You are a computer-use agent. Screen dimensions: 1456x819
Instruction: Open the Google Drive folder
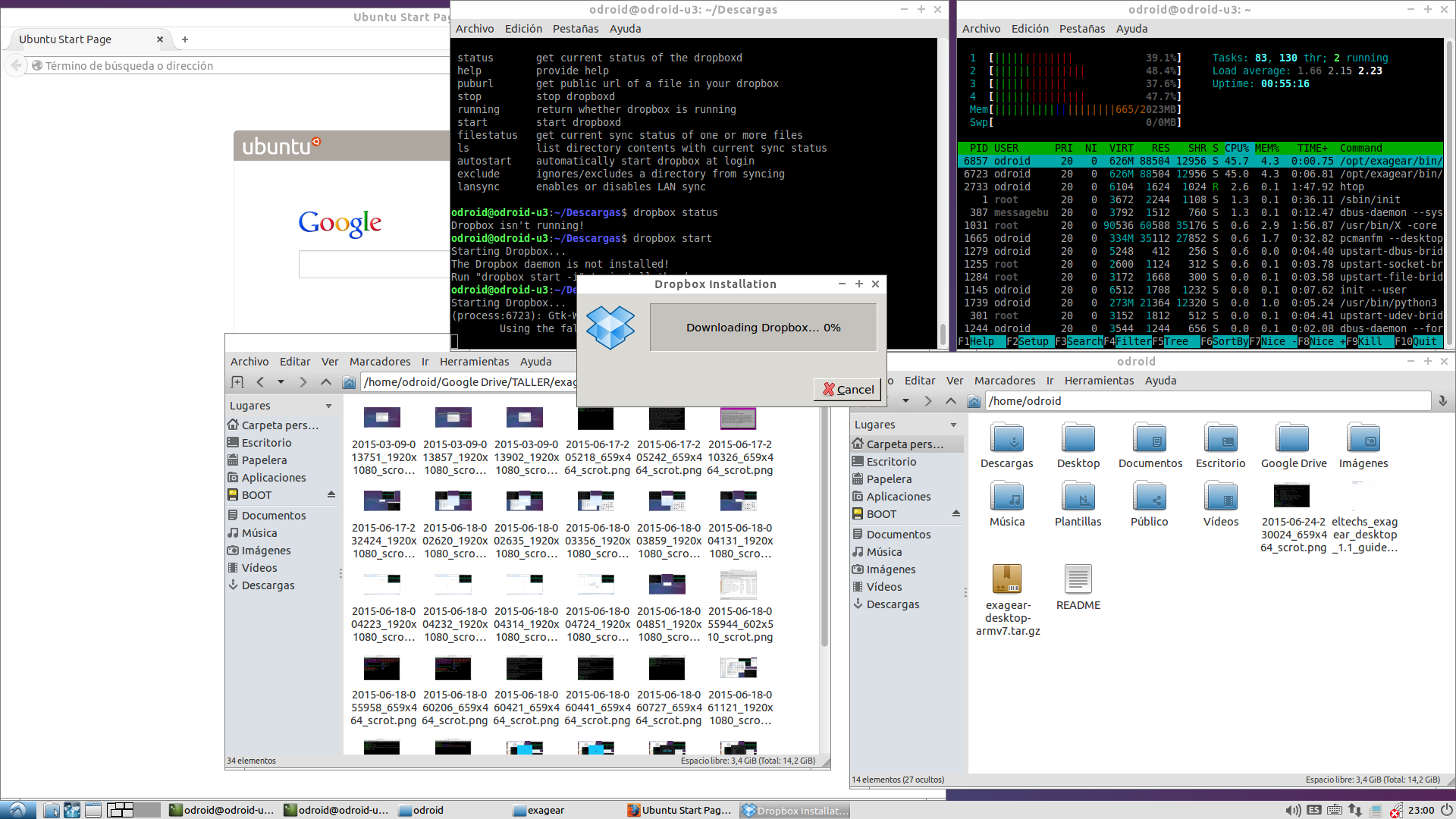[x=1293, y=445]
